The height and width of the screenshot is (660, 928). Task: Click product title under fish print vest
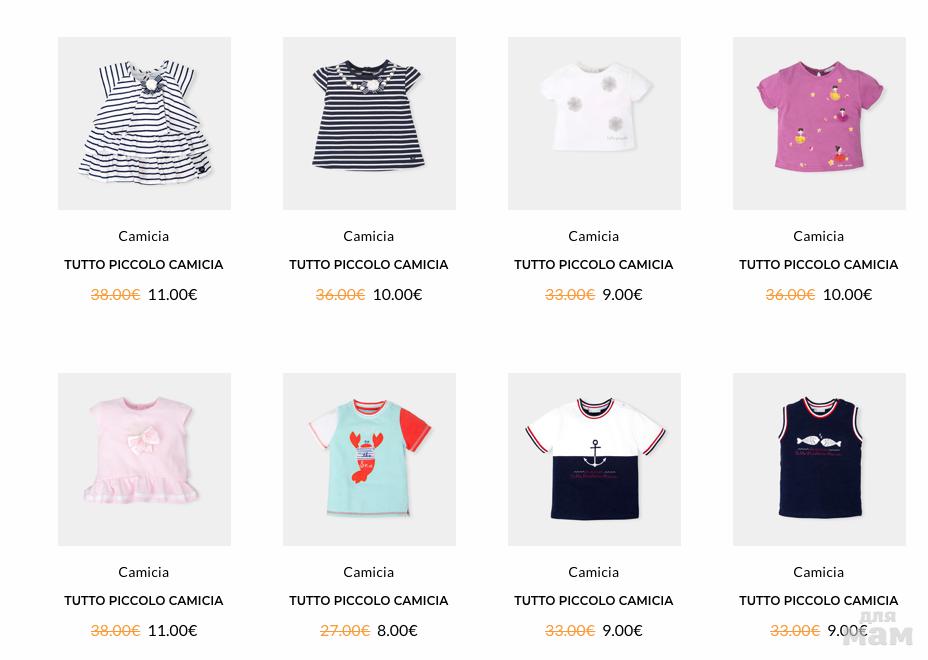pyautogui.click(x=819, y=601)
